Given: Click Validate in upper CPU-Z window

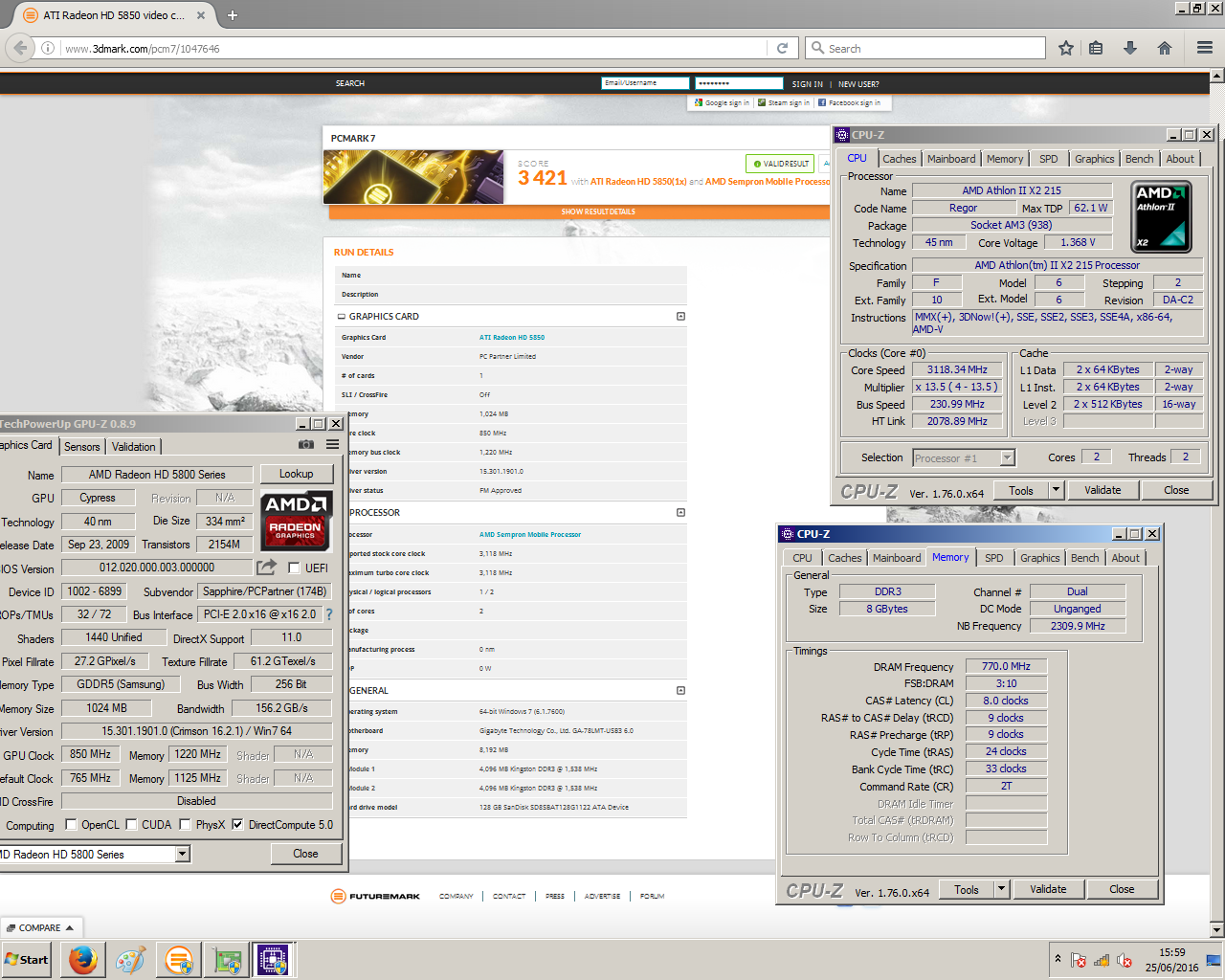Looking at the screenshot, I should [x=1102, y=490].
